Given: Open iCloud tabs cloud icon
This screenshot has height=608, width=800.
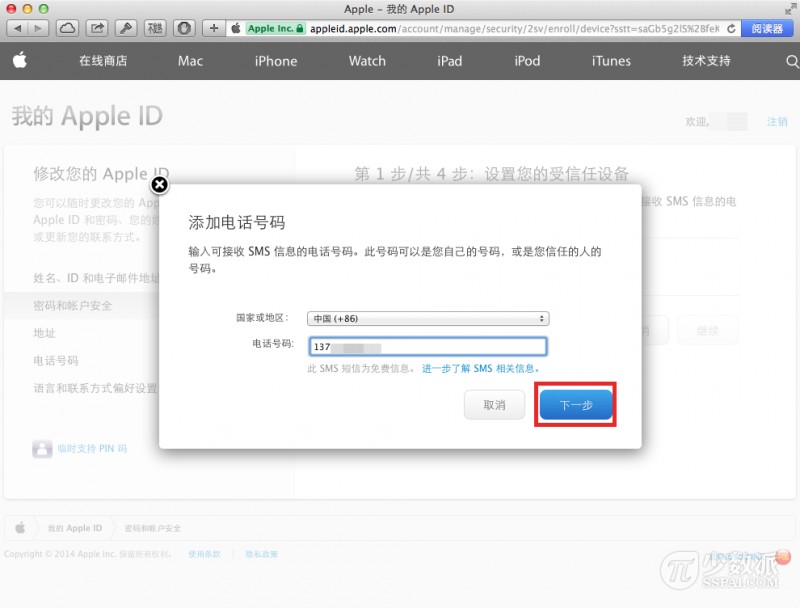Looking at the screenshot, I should (67, 28).
